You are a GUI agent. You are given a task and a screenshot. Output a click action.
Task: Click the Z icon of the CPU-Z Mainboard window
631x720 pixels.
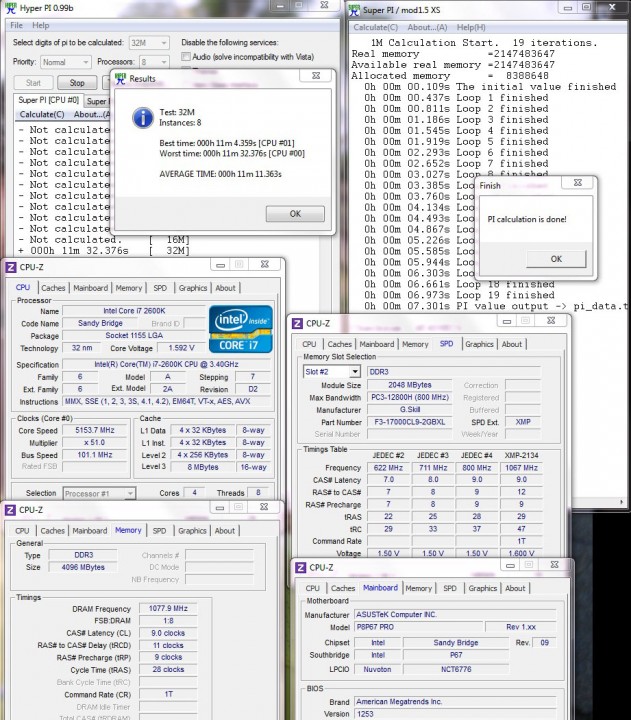point(300,568)
